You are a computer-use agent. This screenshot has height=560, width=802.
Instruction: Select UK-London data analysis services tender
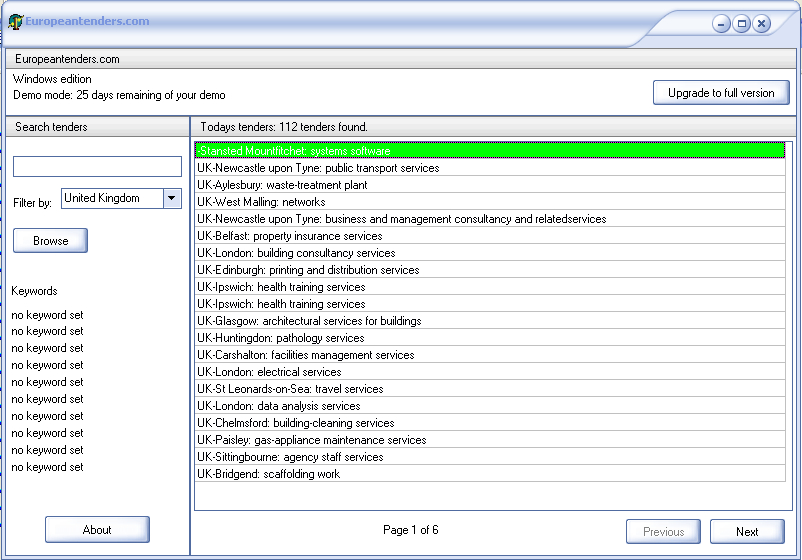pyautogui.click(x=490, y=406)
